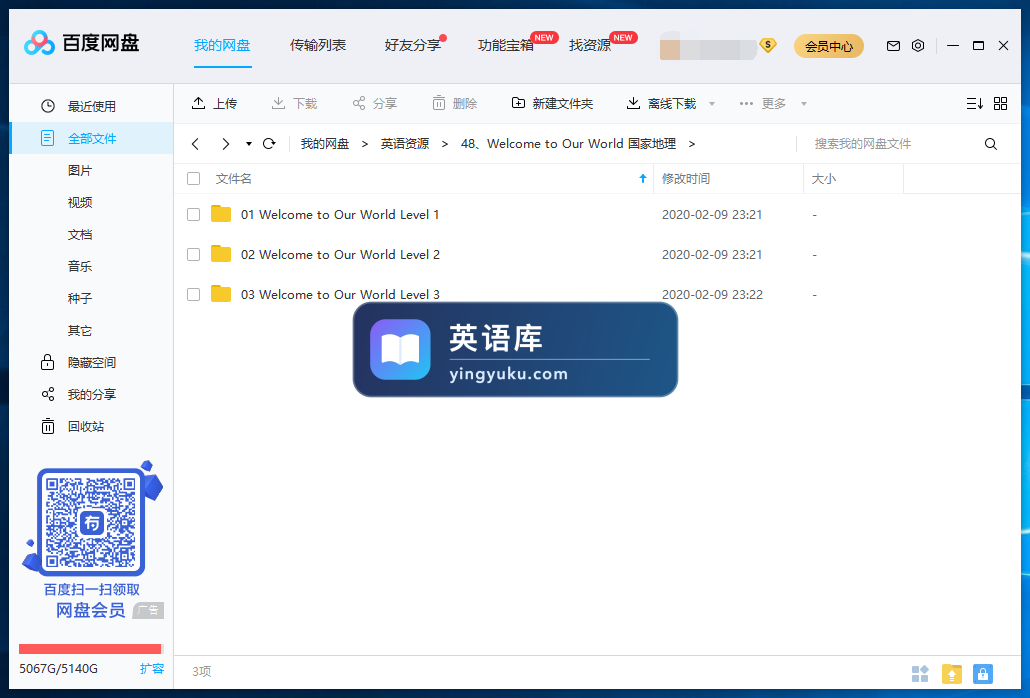The height and width of the screenshot is (698, 1030).
Task: Click the offline download (离线下载) button
Action: click(x=661, y=104)
